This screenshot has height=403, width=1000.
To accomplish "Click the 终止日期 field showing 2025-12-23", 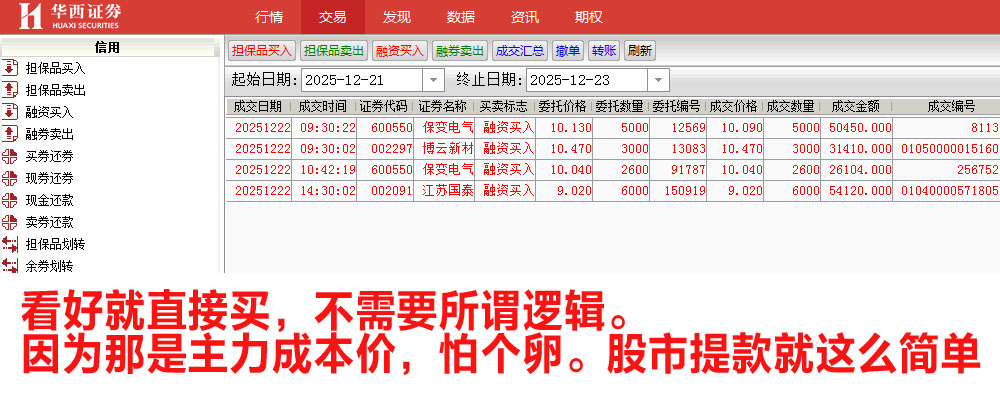I will [587, 80].
